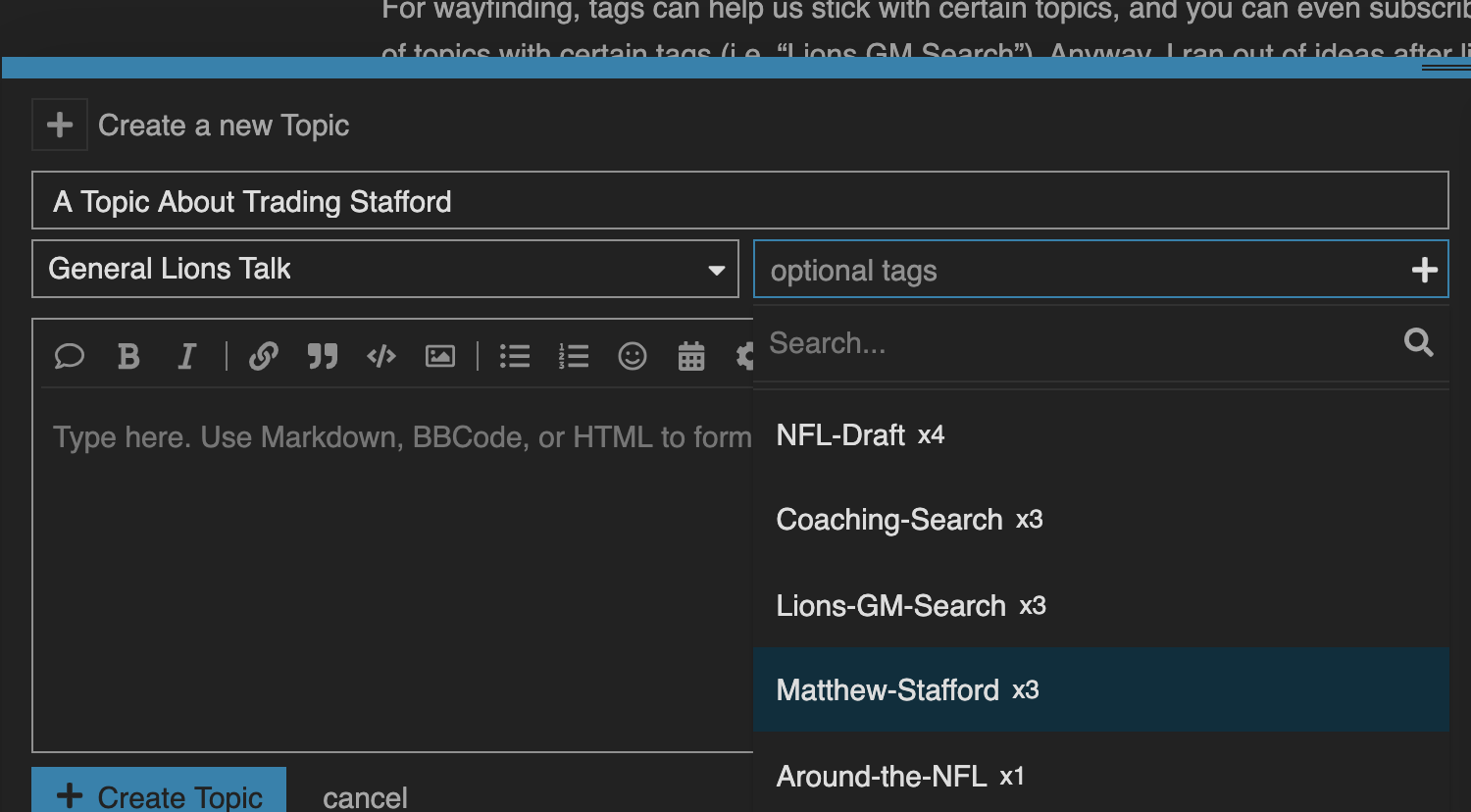Upload an image using the picture icon
The image size is (1471, 812).
coord(439,356)
